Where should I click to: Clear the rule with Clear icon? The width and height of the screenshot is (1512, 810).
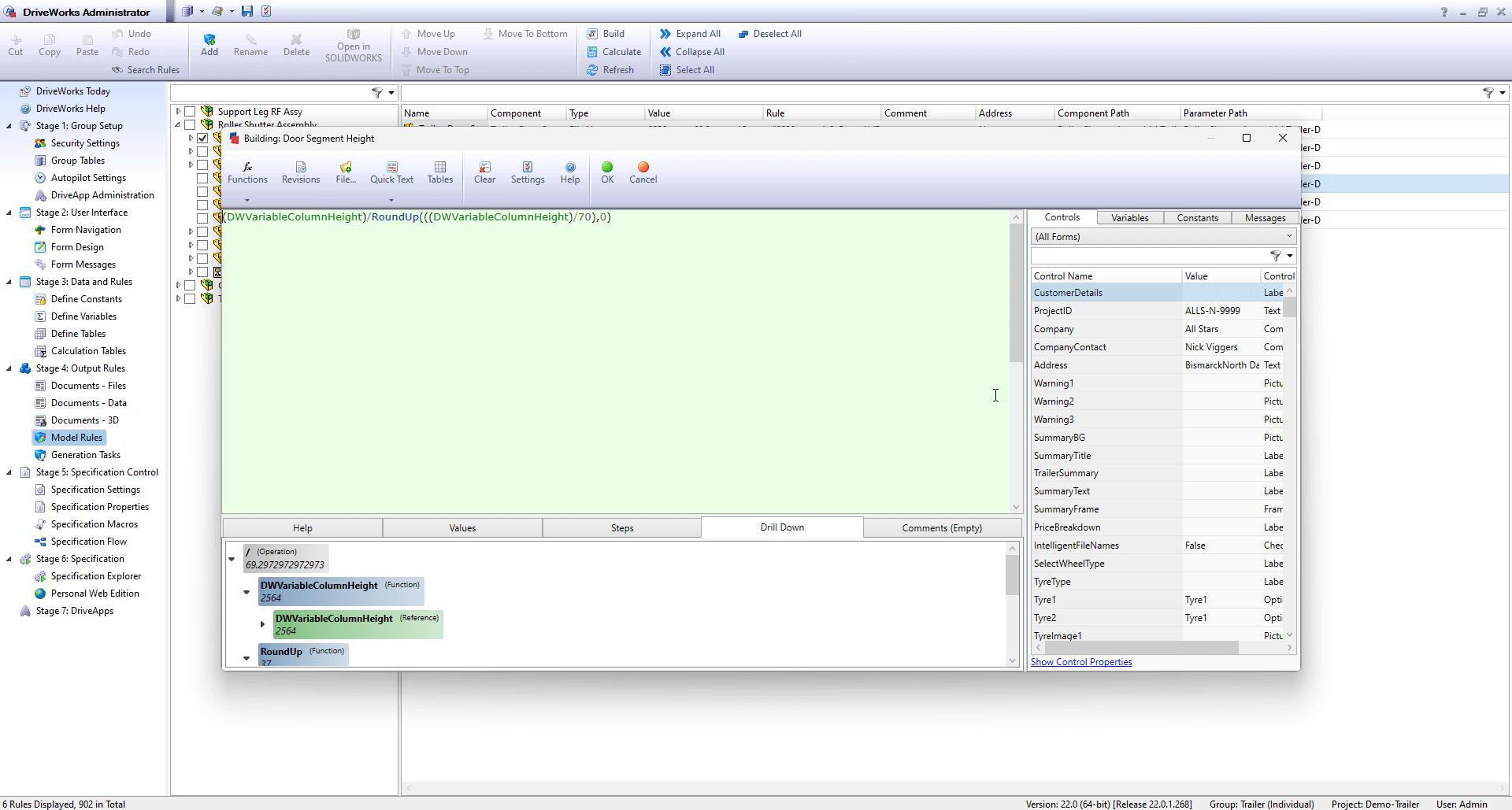[484, 172]
